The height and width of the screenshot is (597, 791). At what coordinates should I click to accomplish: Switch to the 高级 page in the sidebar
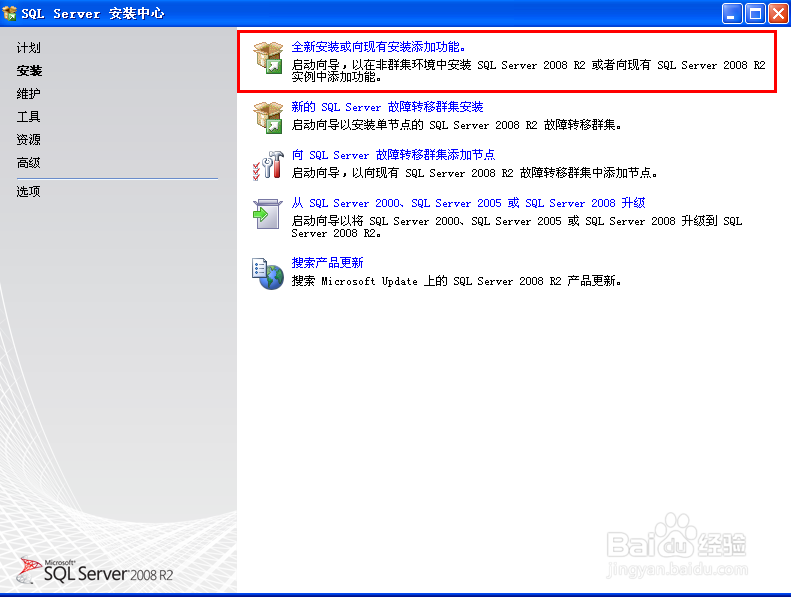coord(28,163)
